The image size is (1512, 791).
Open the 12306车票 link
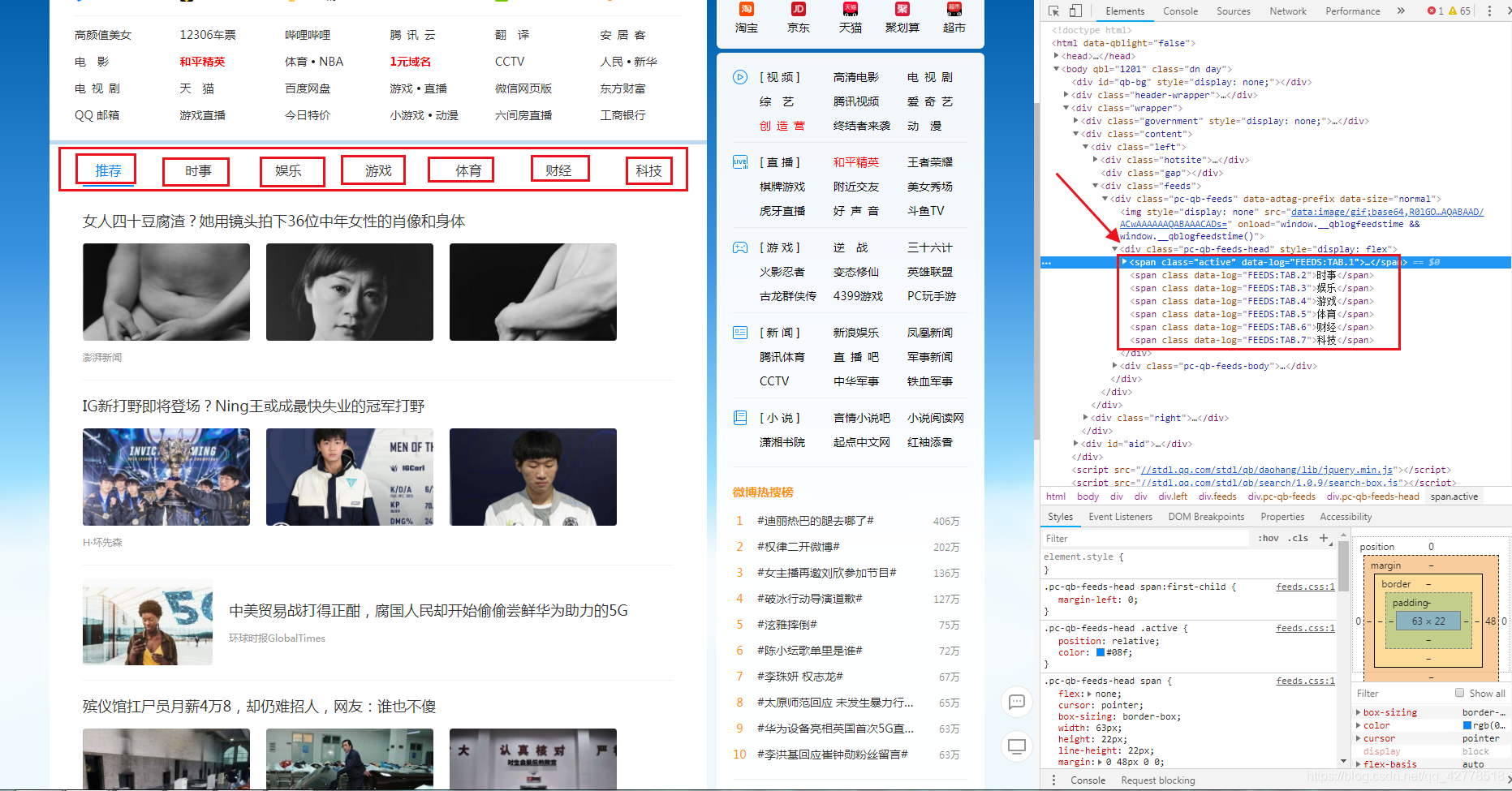pos(208,35)
